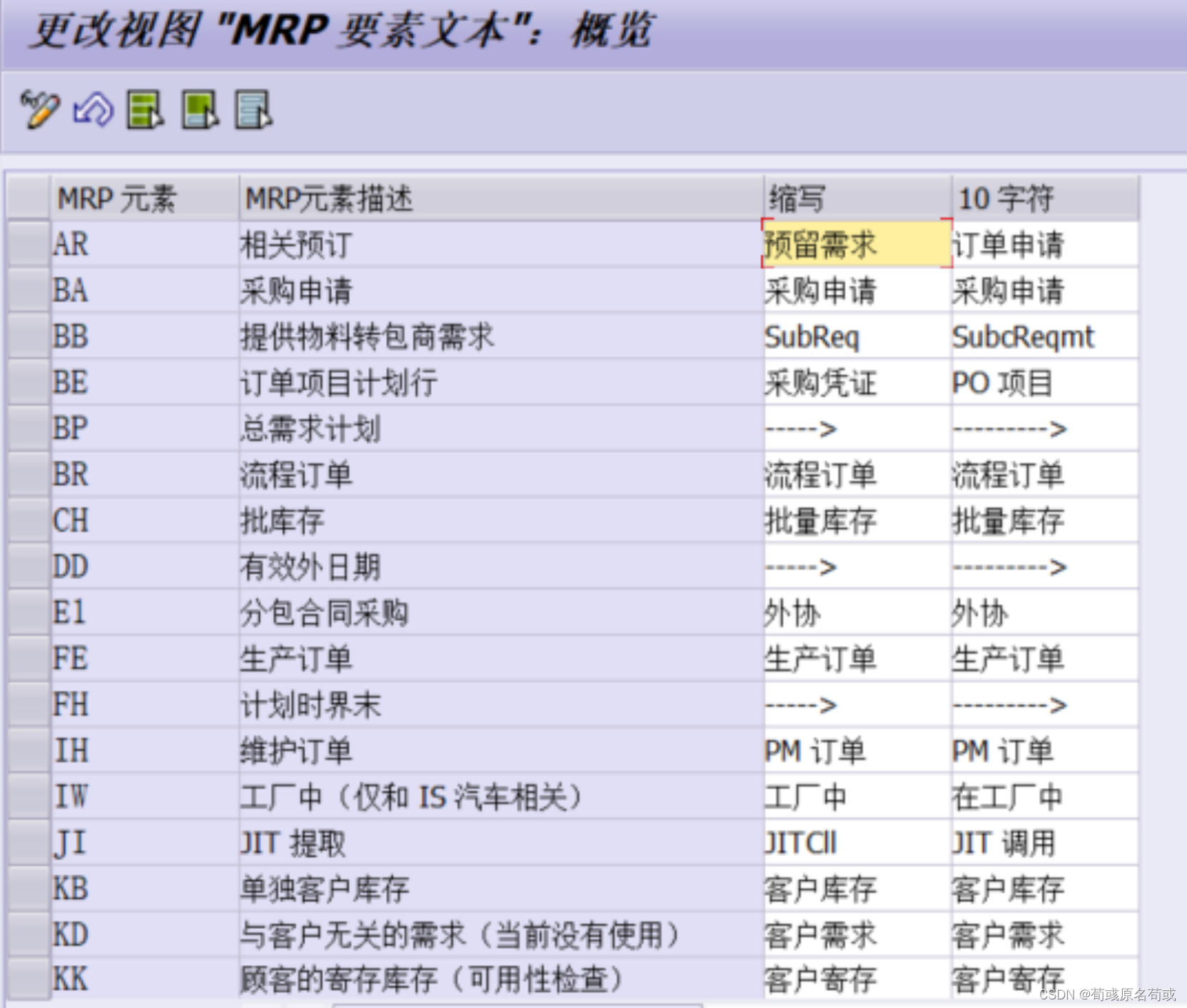Toggle selection of the AR row selector
The height and width of the screenshot is (1008, 1187).
pyautogui.click(x=27, y=243)
